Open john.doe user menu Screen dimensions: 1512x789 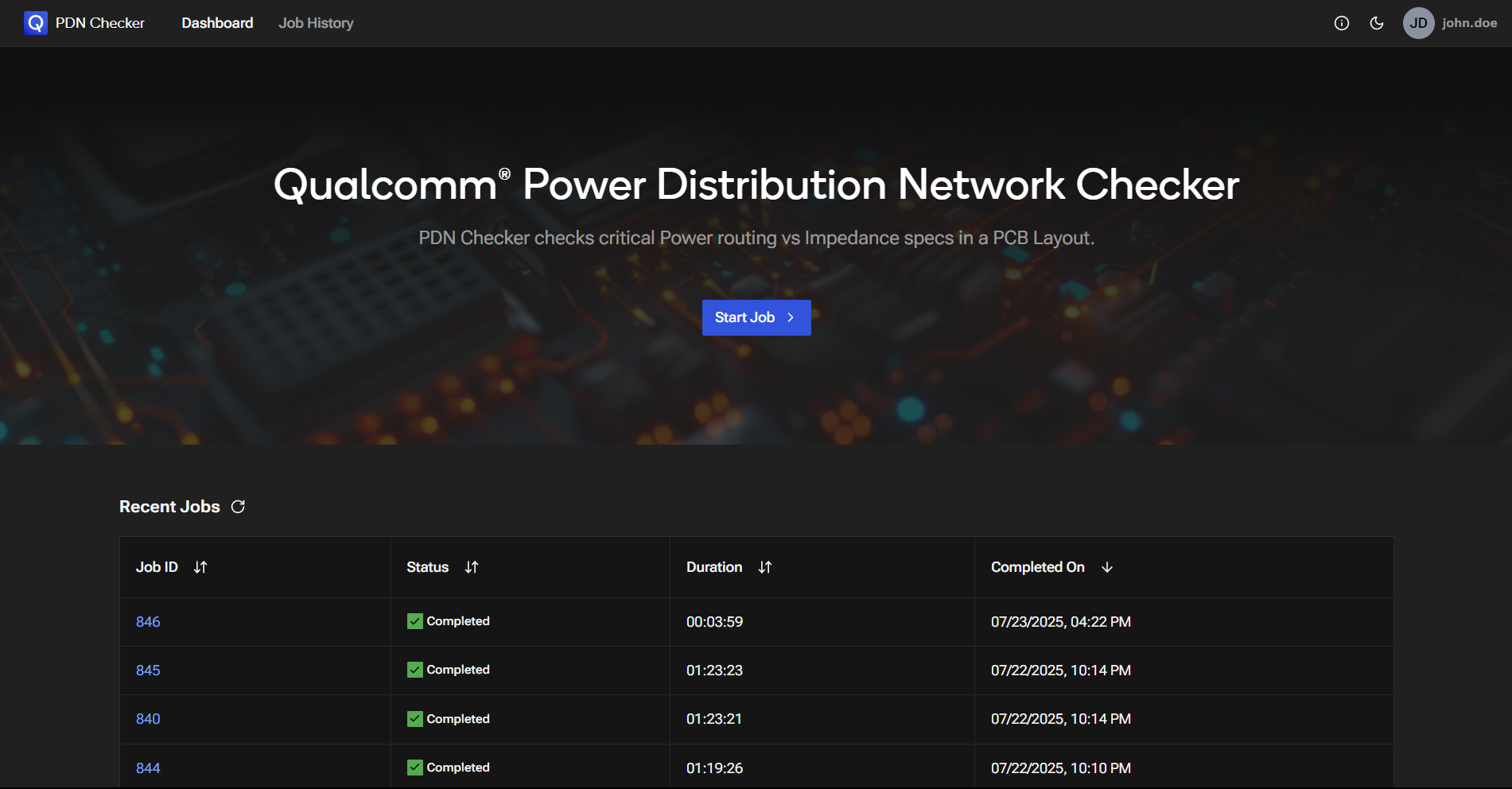(x=1469, y=23)
